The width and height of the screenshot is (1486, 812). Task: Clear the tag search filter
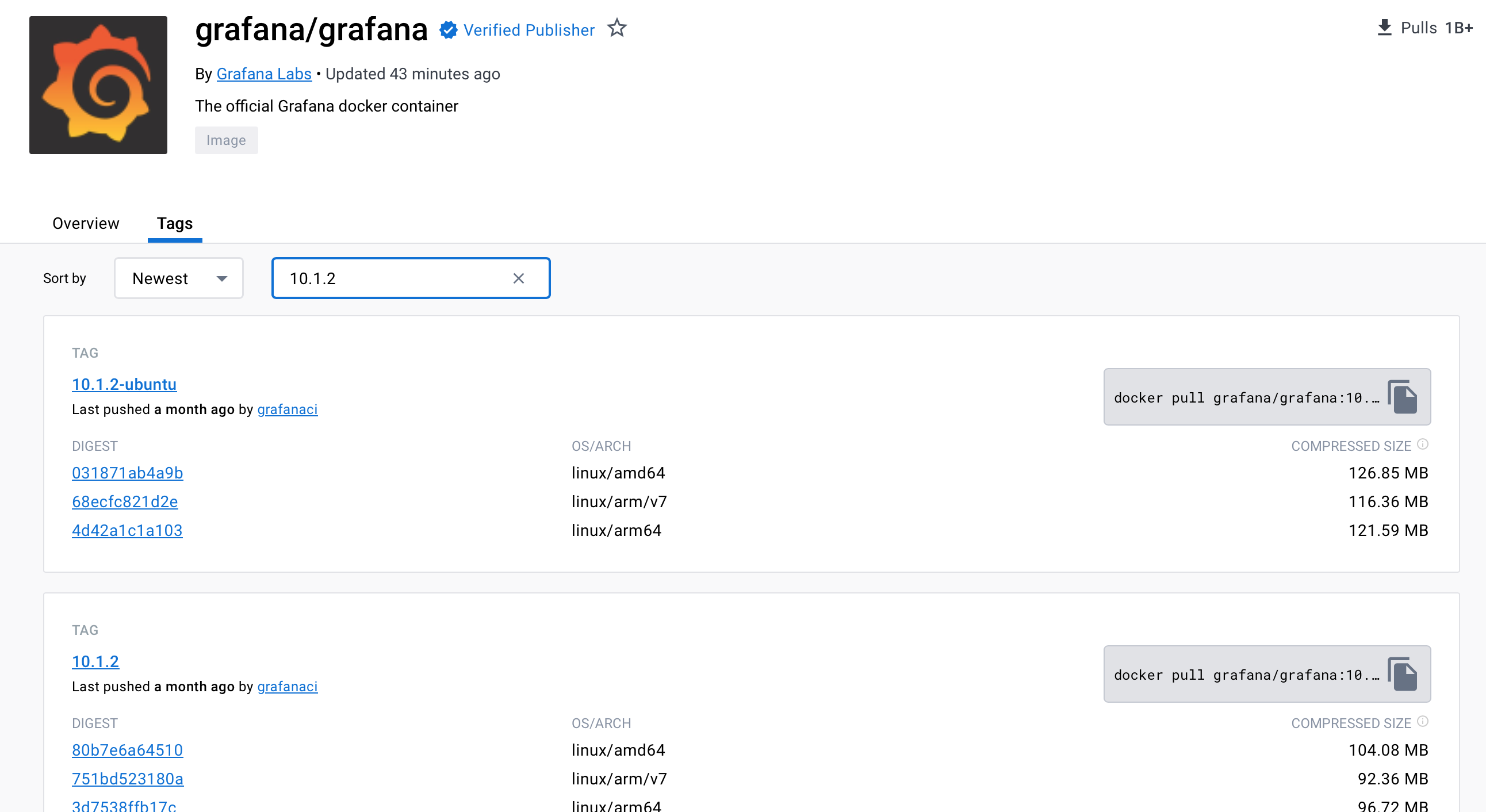(x=519, y=278)
